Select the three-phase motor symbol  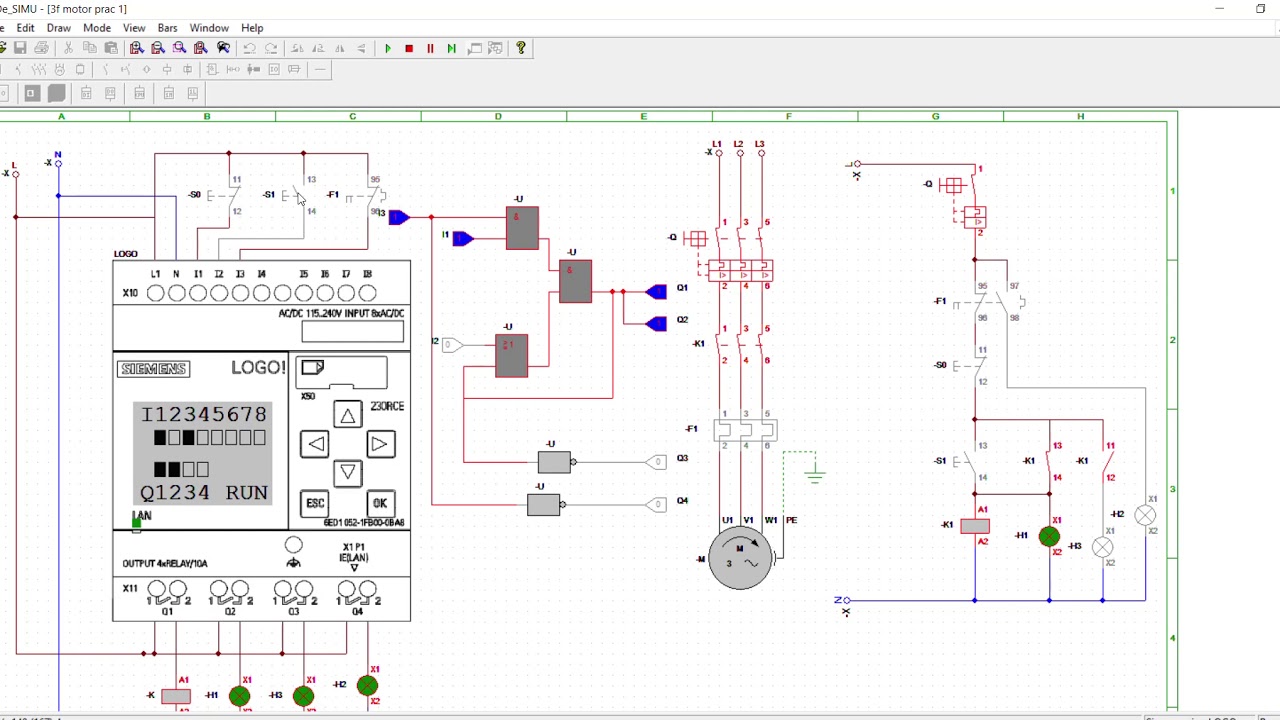pos(740,559)
